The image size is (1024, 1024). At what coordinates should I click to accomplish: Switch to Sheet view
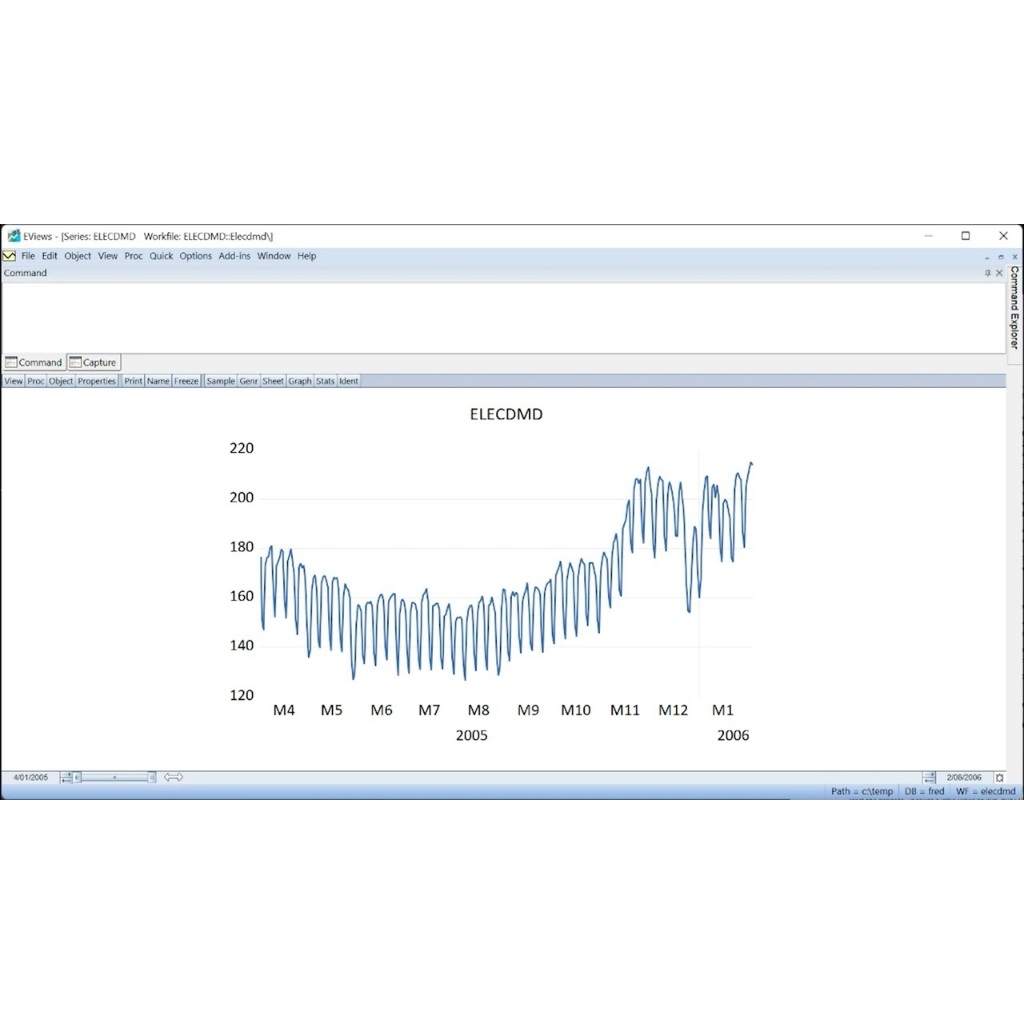pyautogui.click(x=273, y=381)
